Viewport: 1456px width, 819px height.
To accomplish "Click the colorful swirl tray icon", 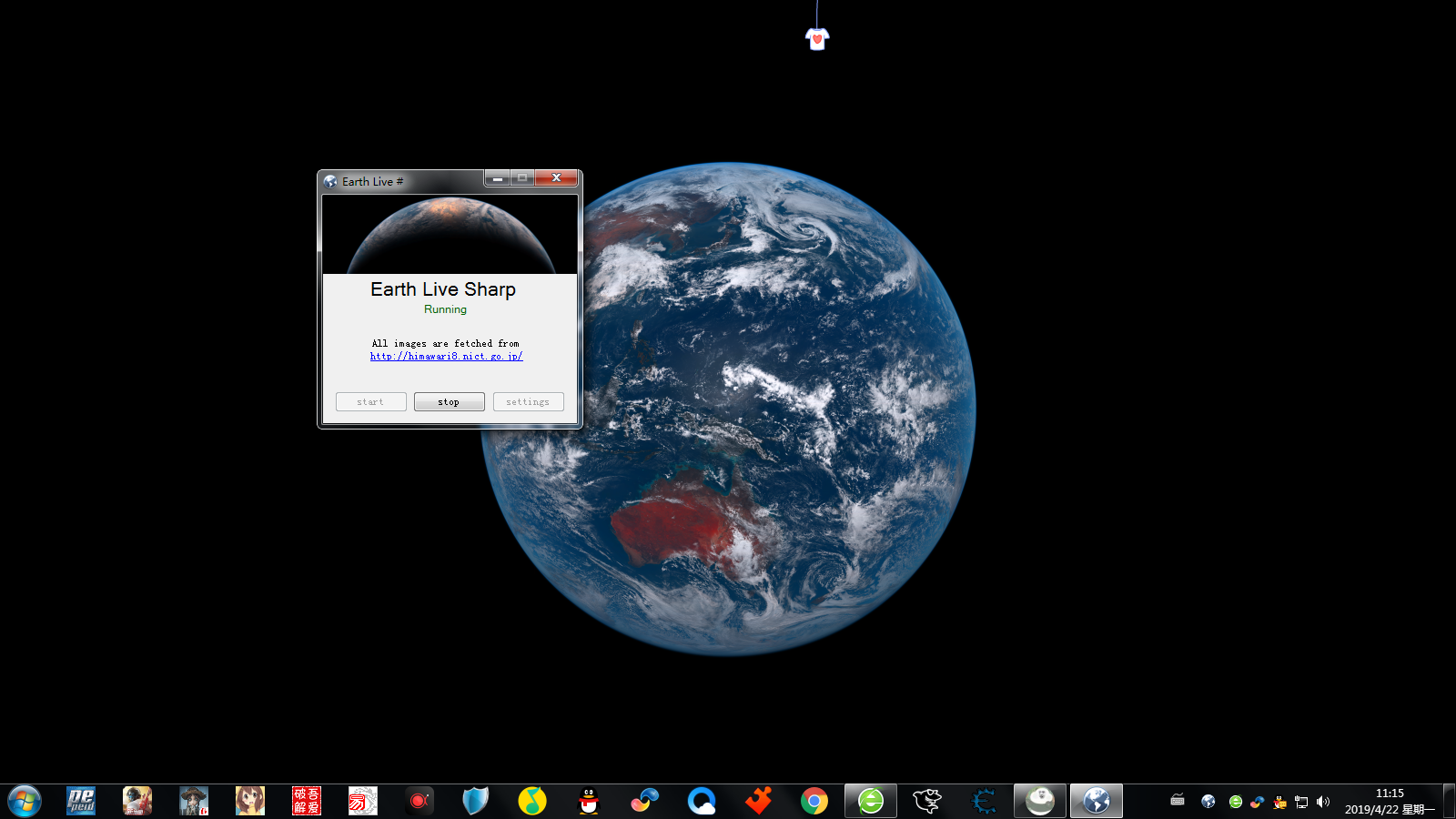I will tap(1258, 802).
